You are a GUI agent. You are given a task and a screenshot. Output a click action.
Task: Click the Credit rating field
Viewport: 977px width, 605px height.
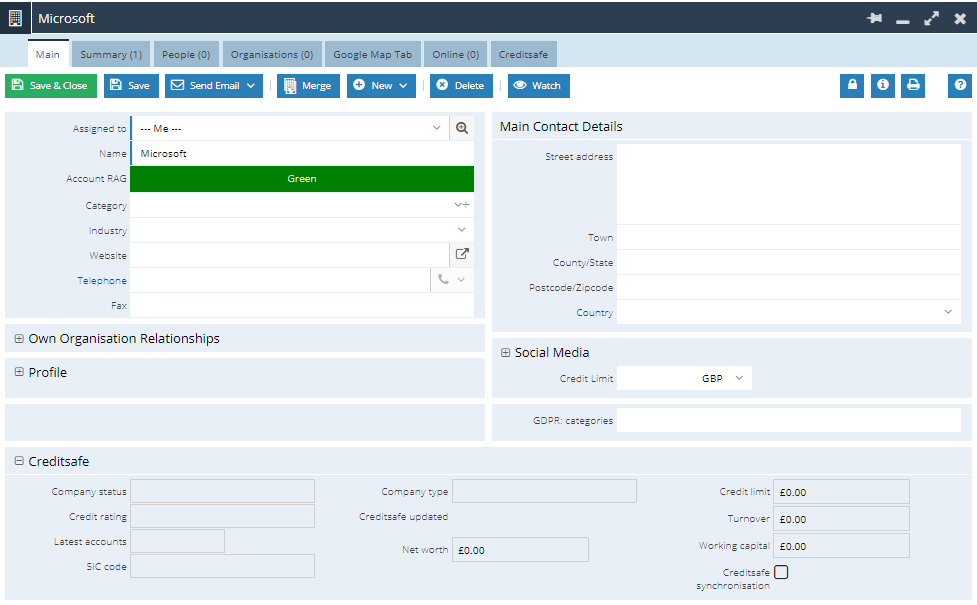coord(222,516)
